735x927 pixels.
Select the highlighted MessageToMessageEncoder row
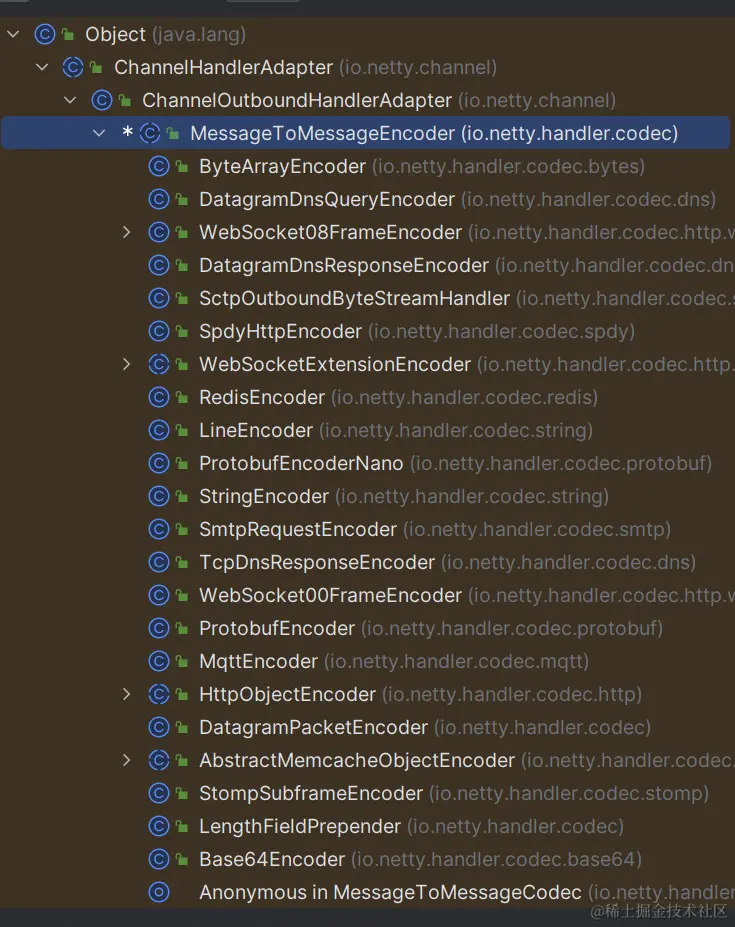click(x=365, y=133)
